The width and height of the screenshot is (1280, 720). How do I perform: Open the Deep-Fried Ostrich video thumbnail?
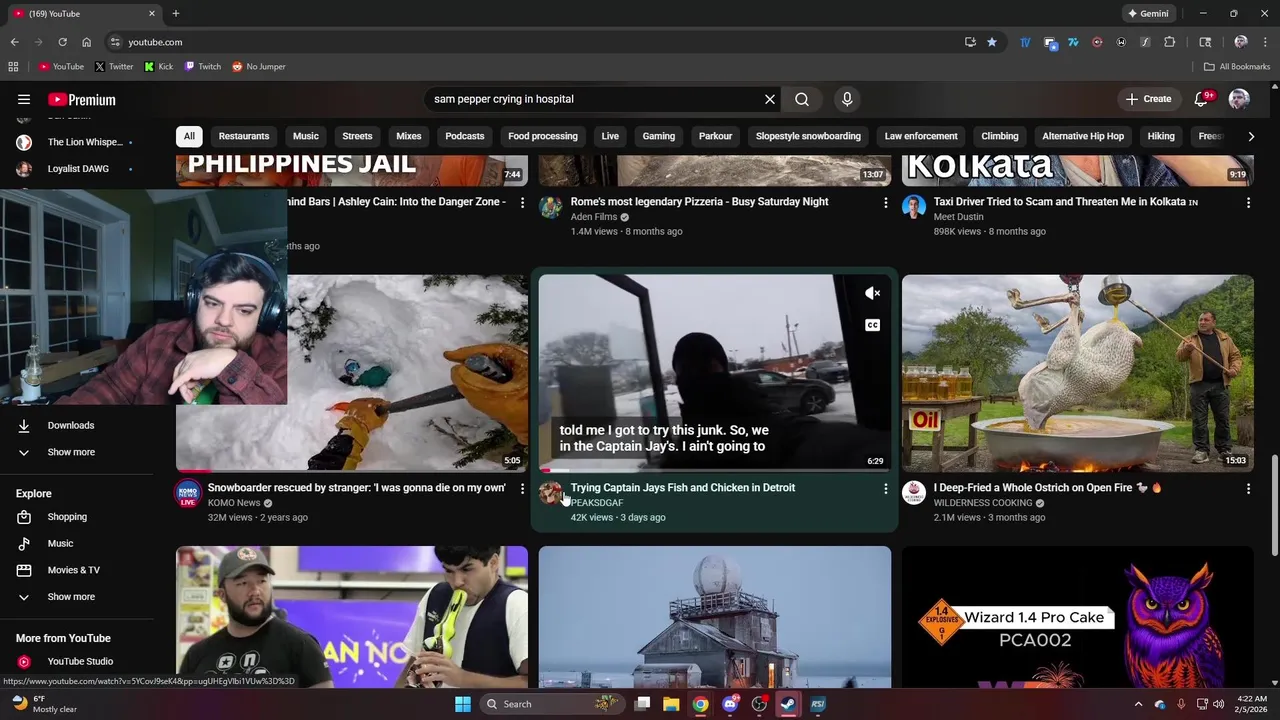[x=1078, y=372]
